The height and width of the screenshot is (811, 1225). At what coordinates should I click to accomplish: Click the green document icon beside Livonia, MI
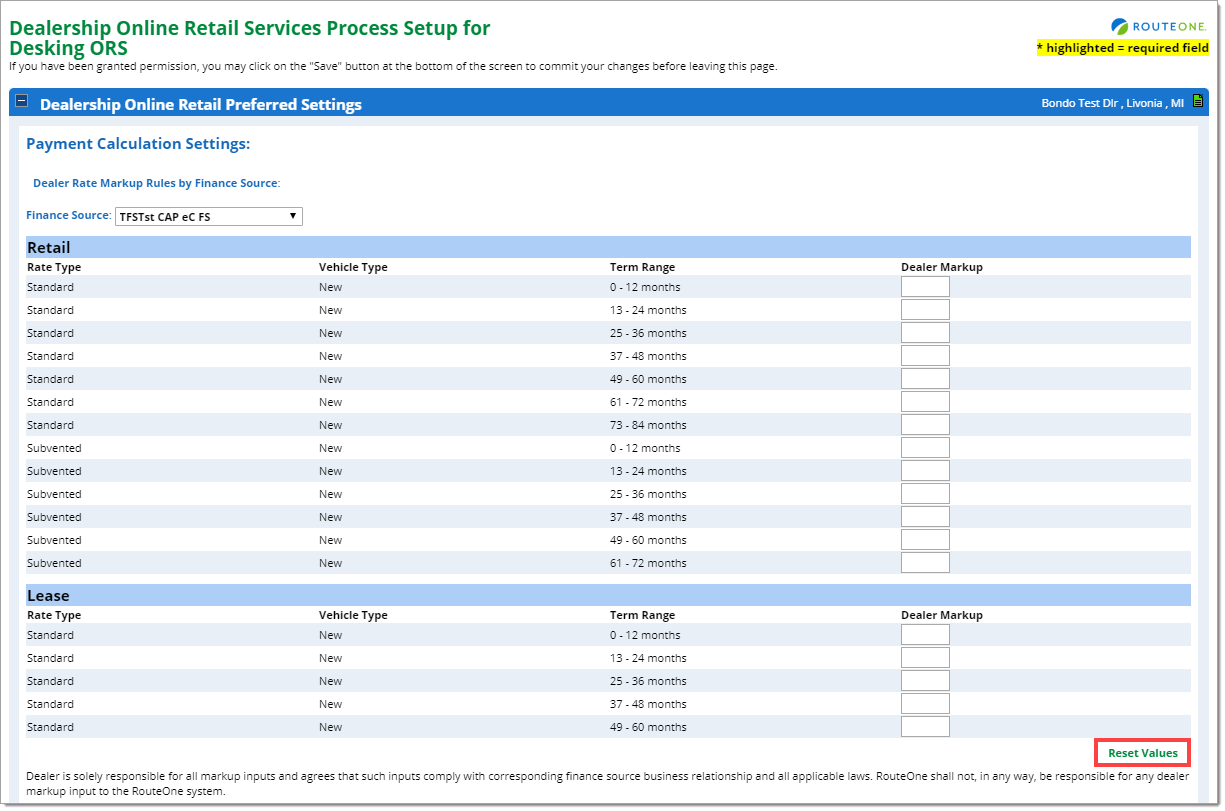click(1197, 102)
